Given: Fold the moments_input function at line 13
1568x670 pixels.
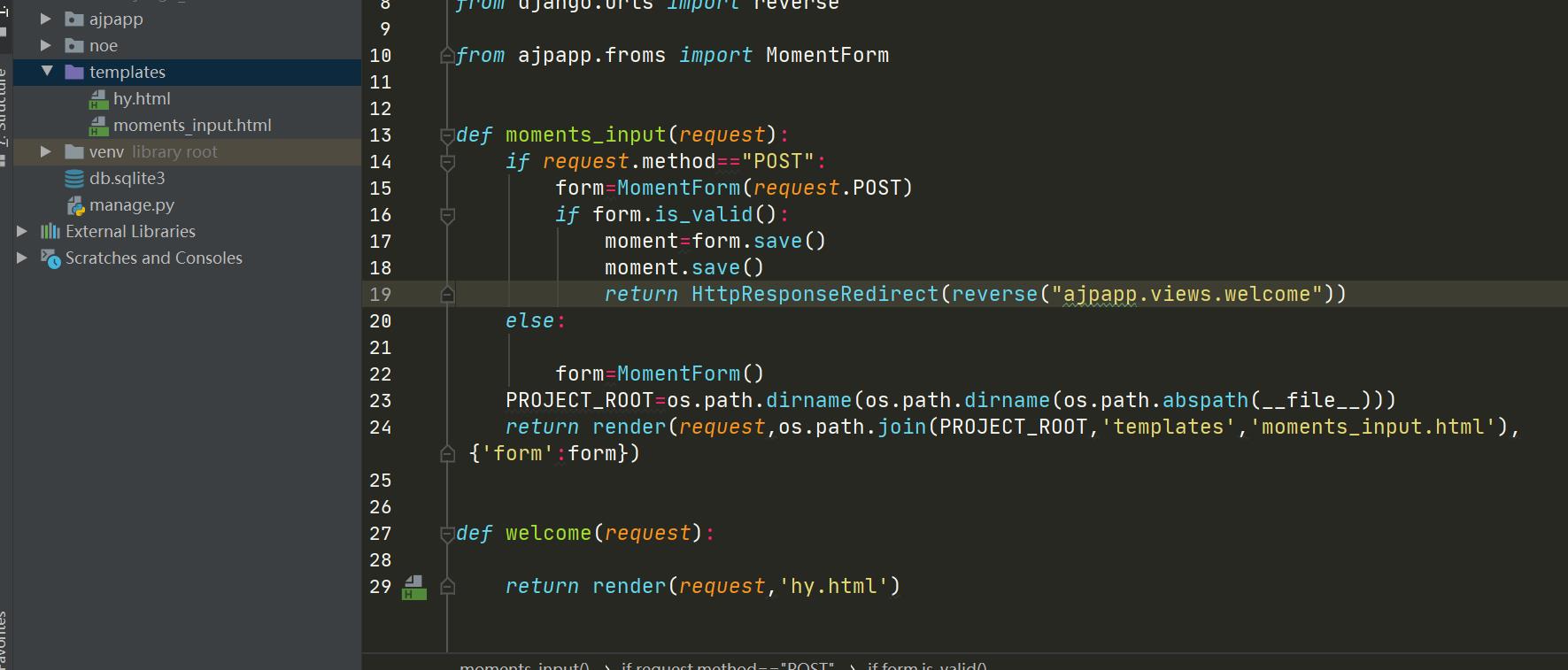Looking at the screenshot, I should pyautogui.click(x=447, y=135).
